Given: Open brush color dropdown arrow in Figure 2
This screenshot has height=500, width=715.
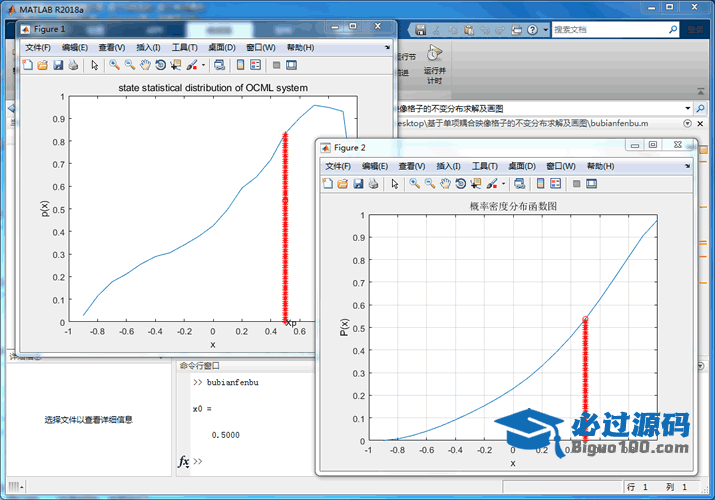Looking at the screenshot, I should point(503,184).
